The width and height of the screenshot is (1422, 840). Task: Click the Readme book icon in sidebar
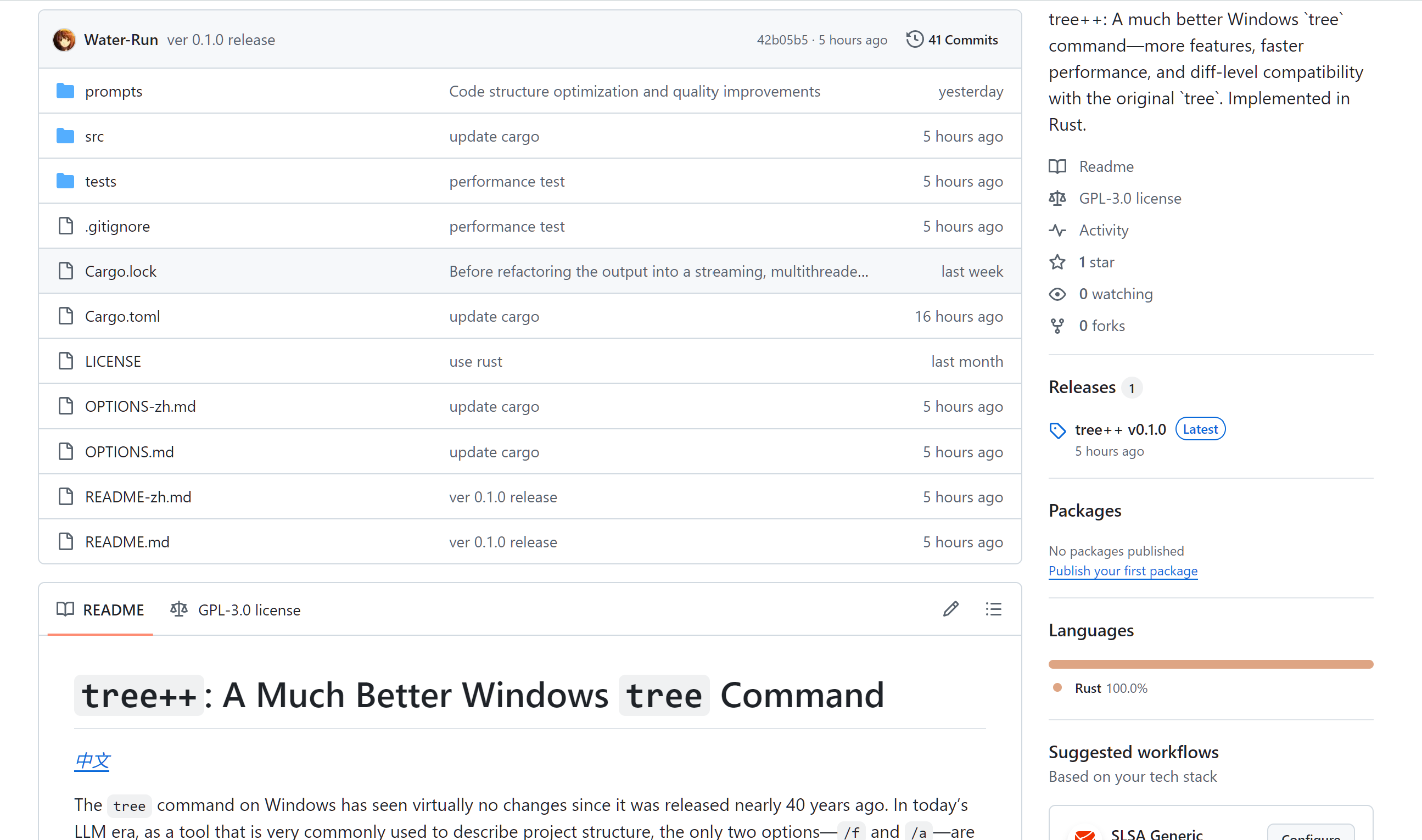tap(1057, 166)
